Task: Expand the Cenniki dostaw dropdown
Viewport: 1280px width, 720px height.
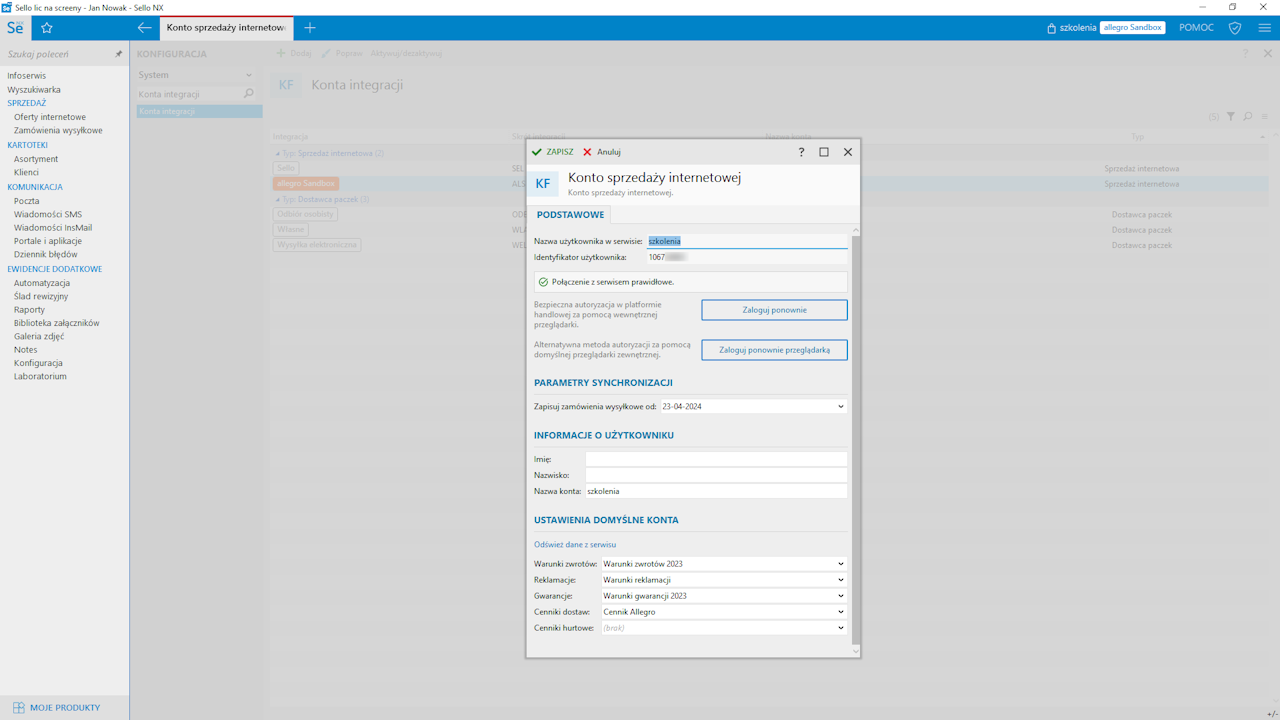Action: (x=840, y=612)
